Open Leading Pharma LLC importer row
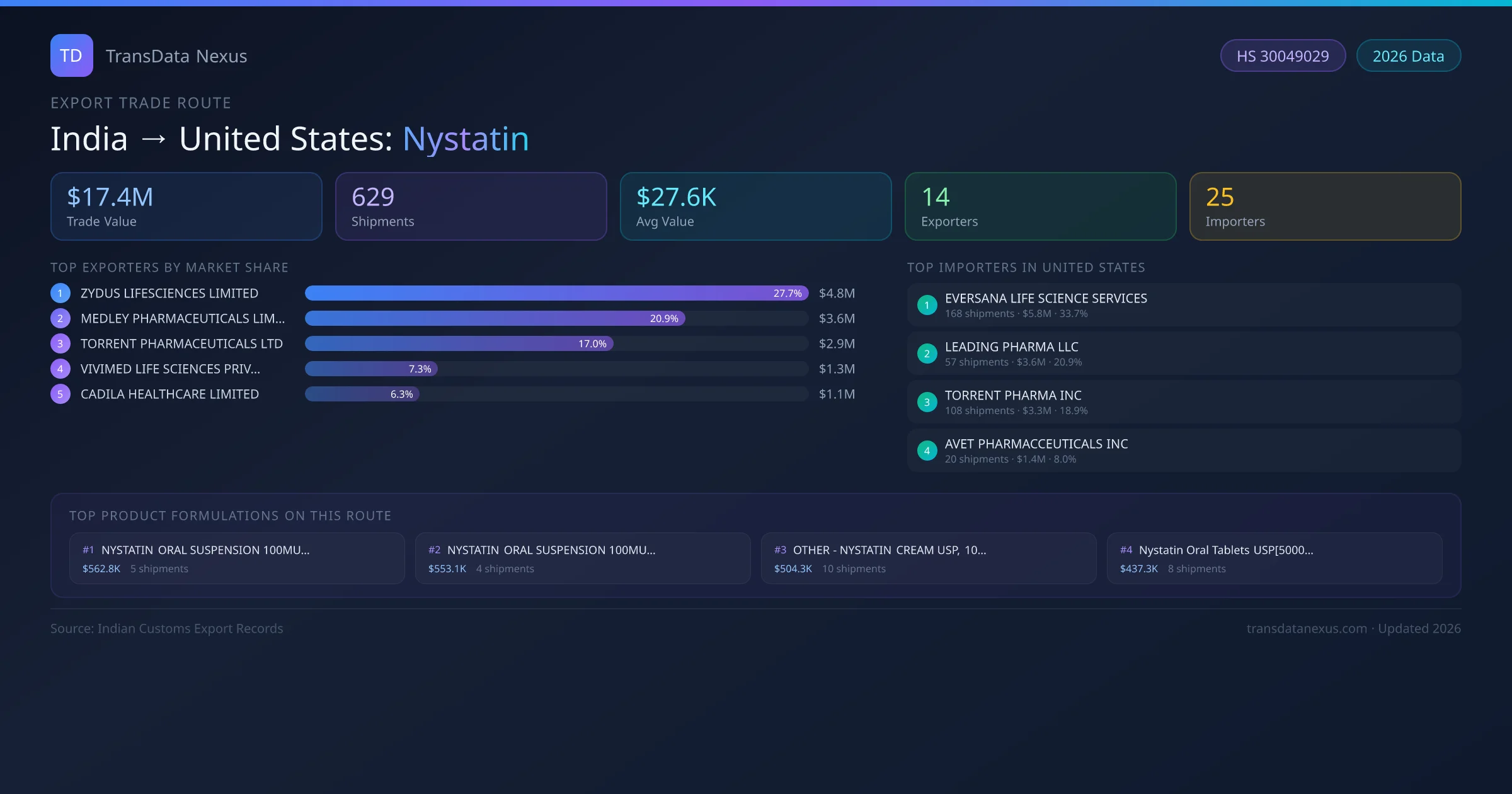The height and width of the screenshot is (794, 1512). [x=1183, y=354]
